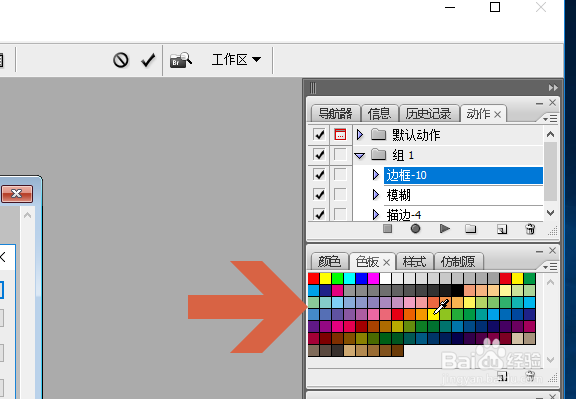576x399 pixels.
Task: Select the 模糊 action
Action: 463,195
